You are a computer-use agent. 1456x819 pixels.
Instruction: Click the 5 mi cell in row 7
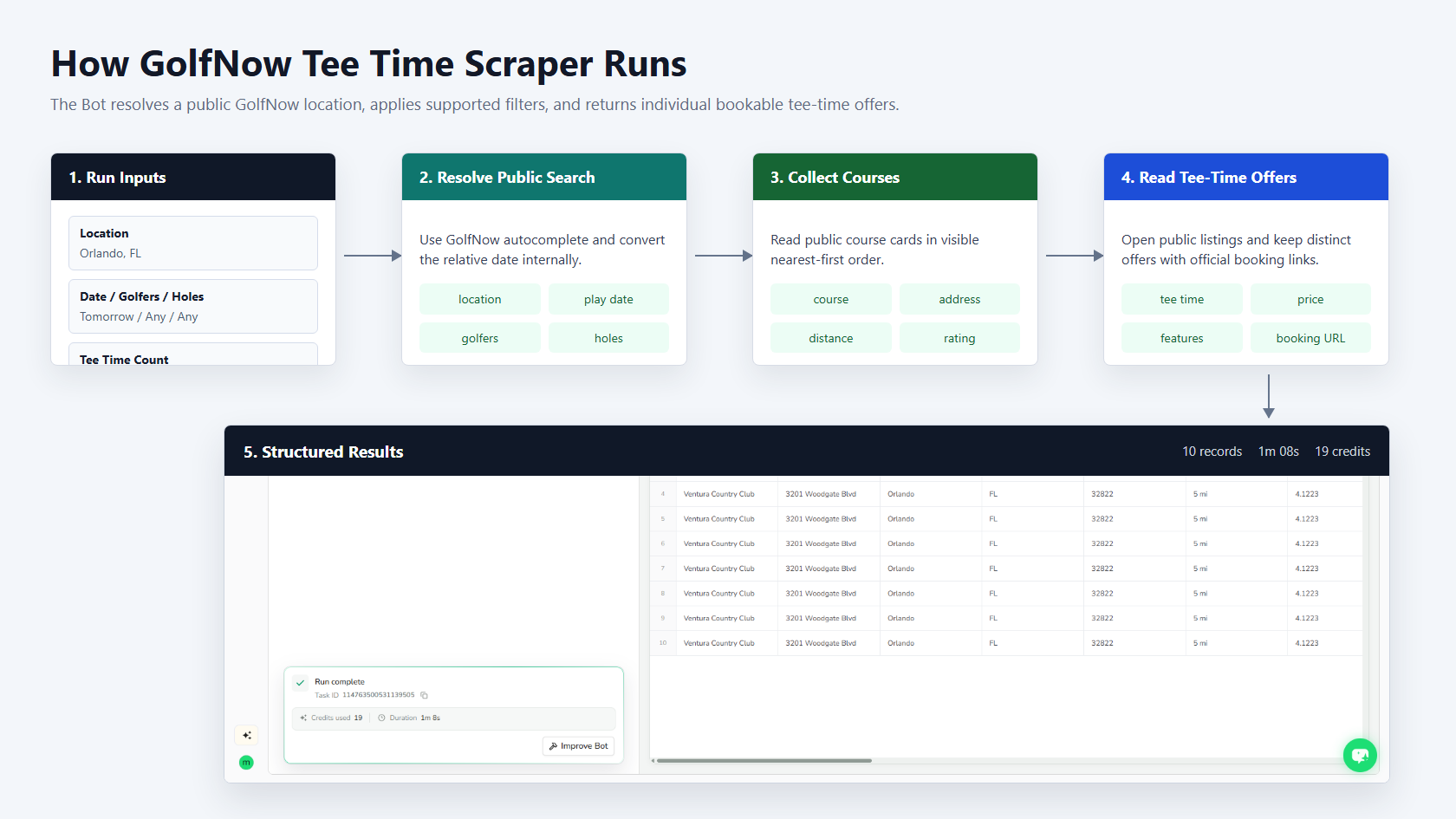(1200, 569)
